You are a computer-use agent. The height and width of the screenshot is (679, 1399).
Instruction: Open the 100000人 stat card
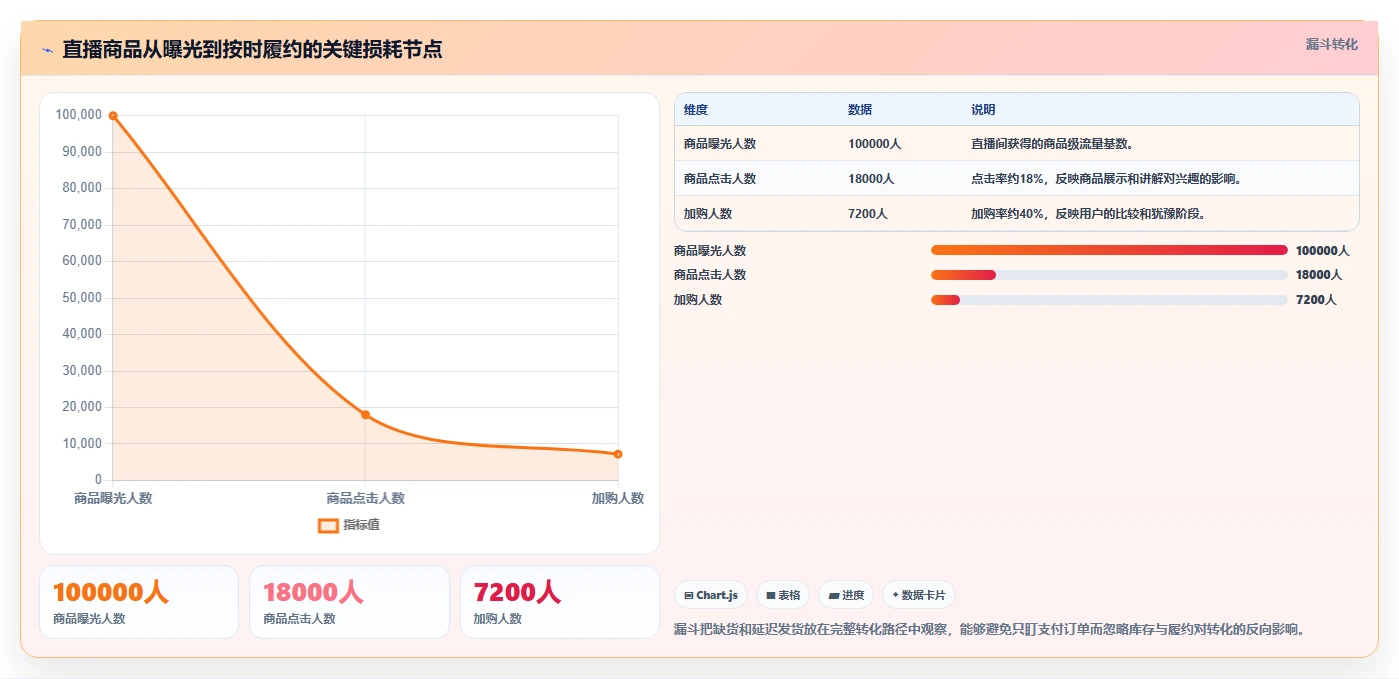click(x=139, y=602)
